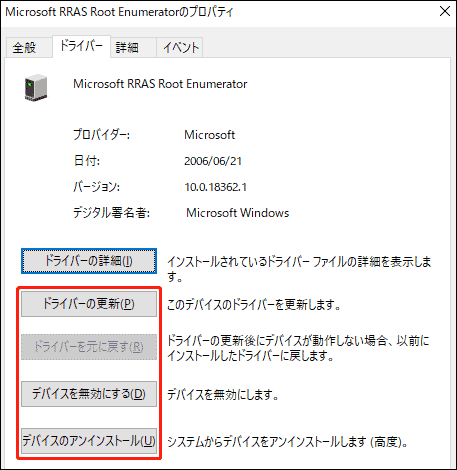Click the RRAS device icon
Image resolution: width=457 pixels, height=470 pixels.
click(36, 88)
